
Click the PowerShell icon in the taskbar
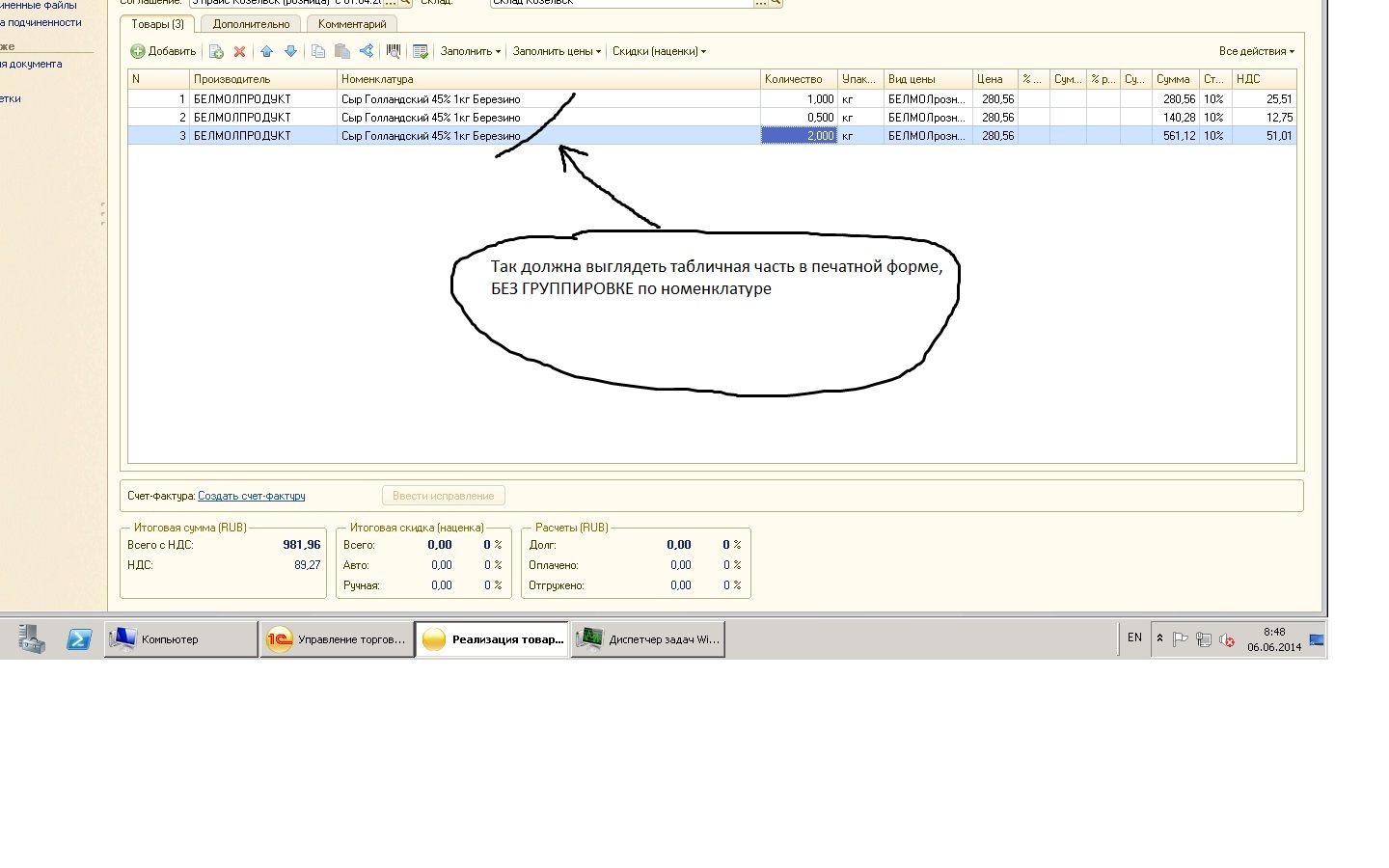point(79,639)
